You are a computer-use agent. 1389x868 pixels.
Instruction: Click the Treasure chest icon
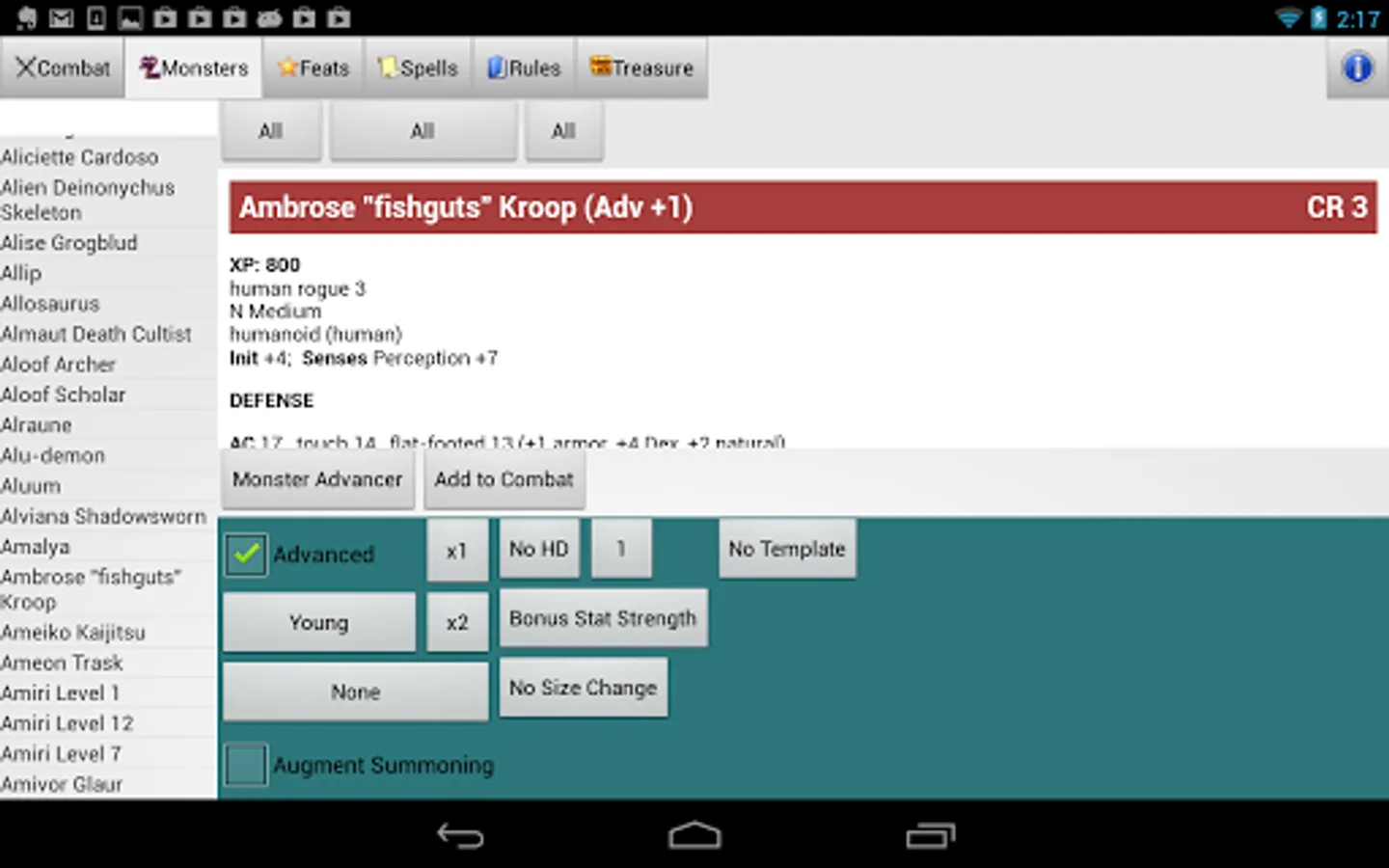(x=599, y=68)
